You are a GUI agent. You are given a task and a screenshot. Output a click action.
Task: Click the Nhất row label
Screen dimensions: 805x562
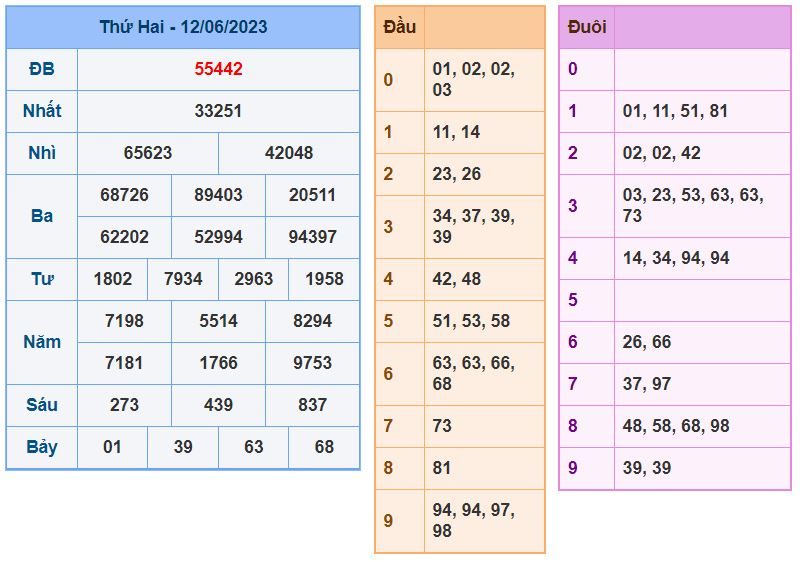pos(42,110)
